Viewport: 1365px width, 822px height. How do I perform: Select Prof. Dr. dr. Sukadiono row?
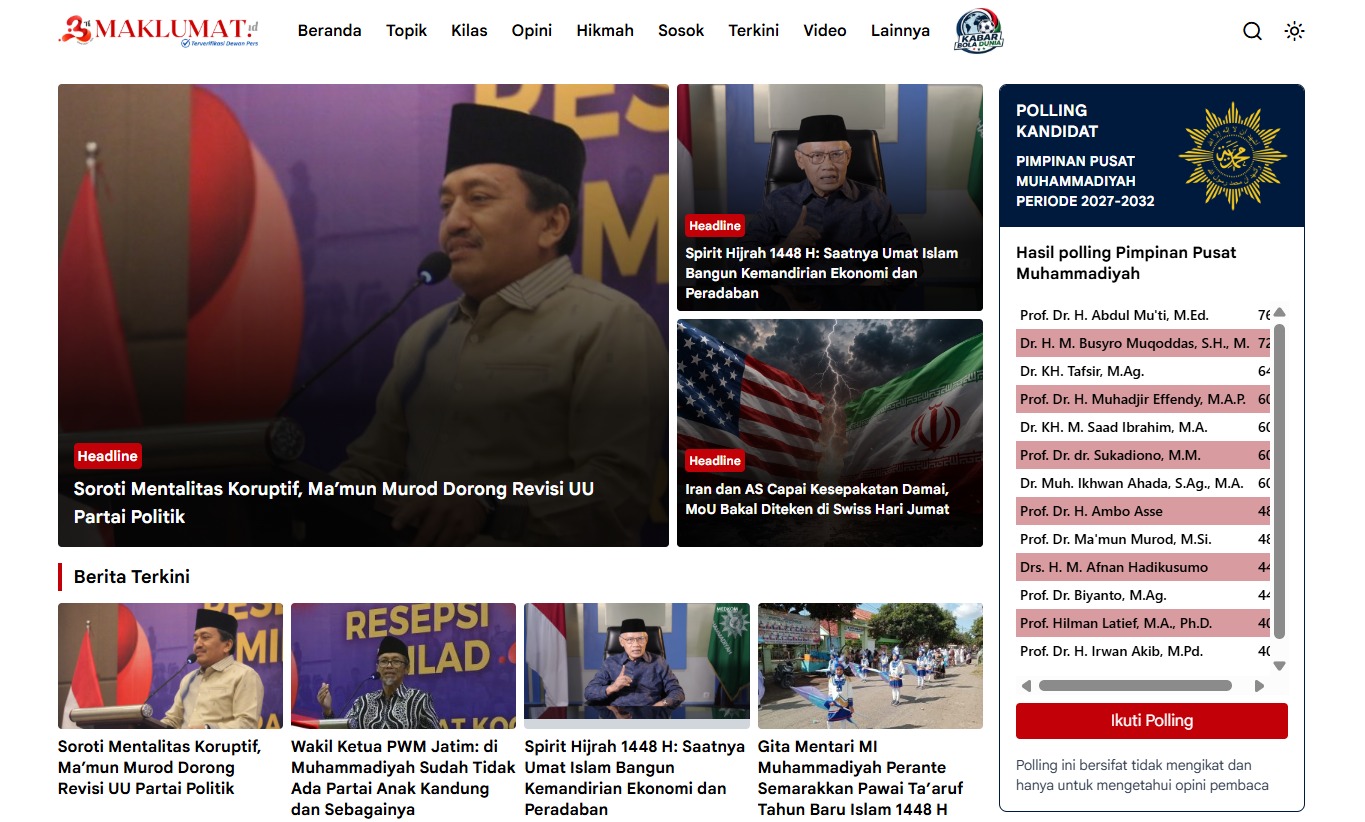pyautogui.click(x=1143, y=455)
